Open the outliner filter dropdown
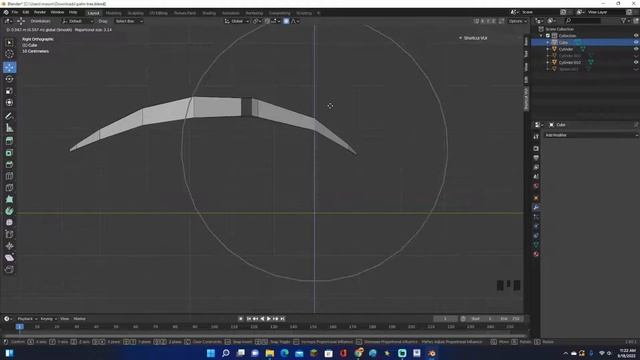The width and height of the screenshot is (640, 360). point(625,20)
